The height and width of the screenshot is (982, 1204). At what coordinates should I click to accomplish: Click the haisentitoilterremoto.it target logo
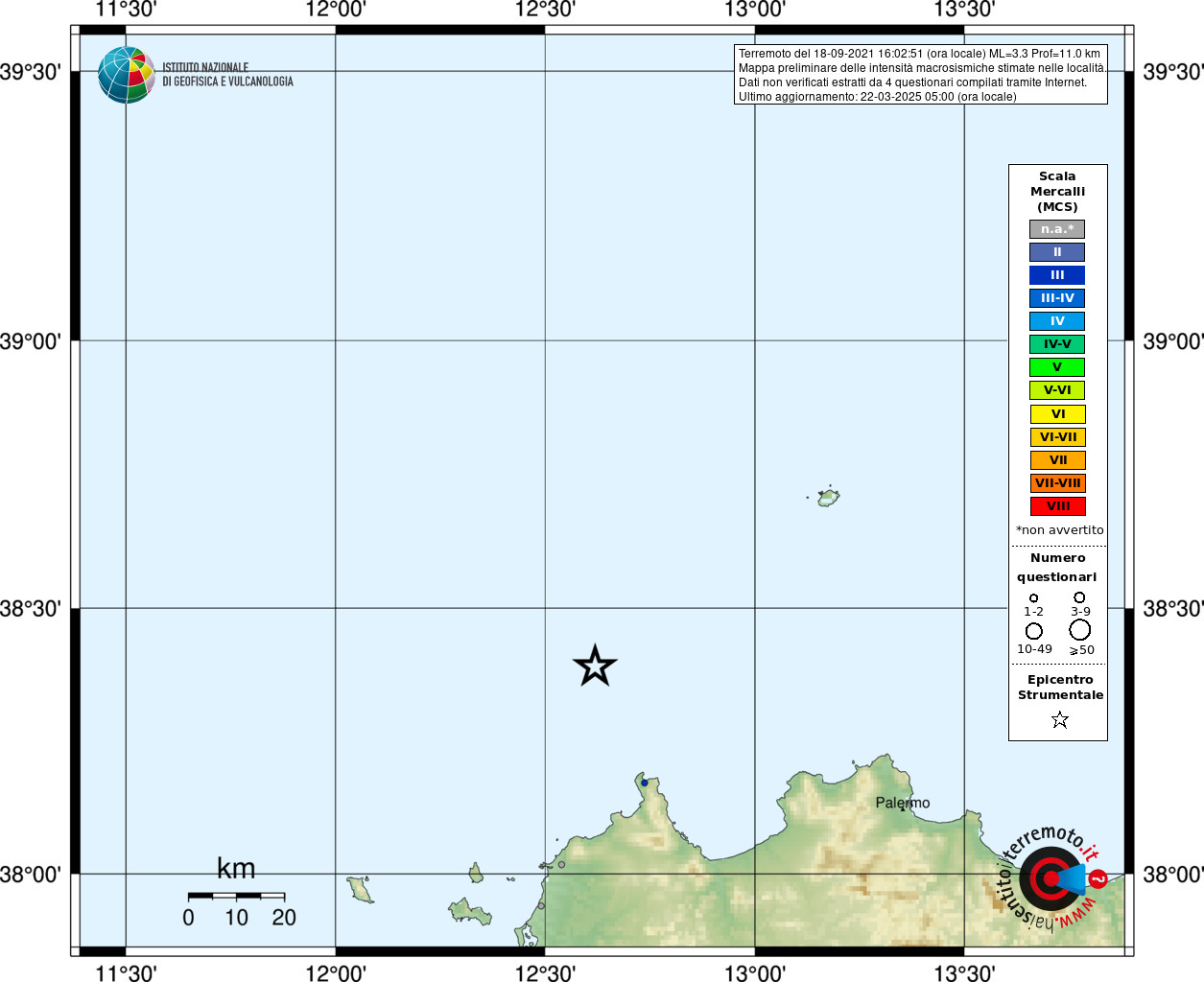(x=1053, y=877)
